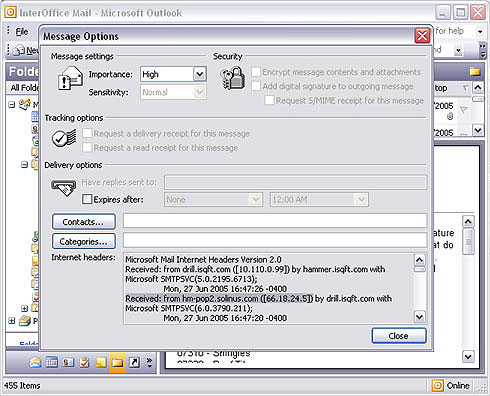Click reading pane scroll-up arrow
490x396 pixels.
click(468, 221)
